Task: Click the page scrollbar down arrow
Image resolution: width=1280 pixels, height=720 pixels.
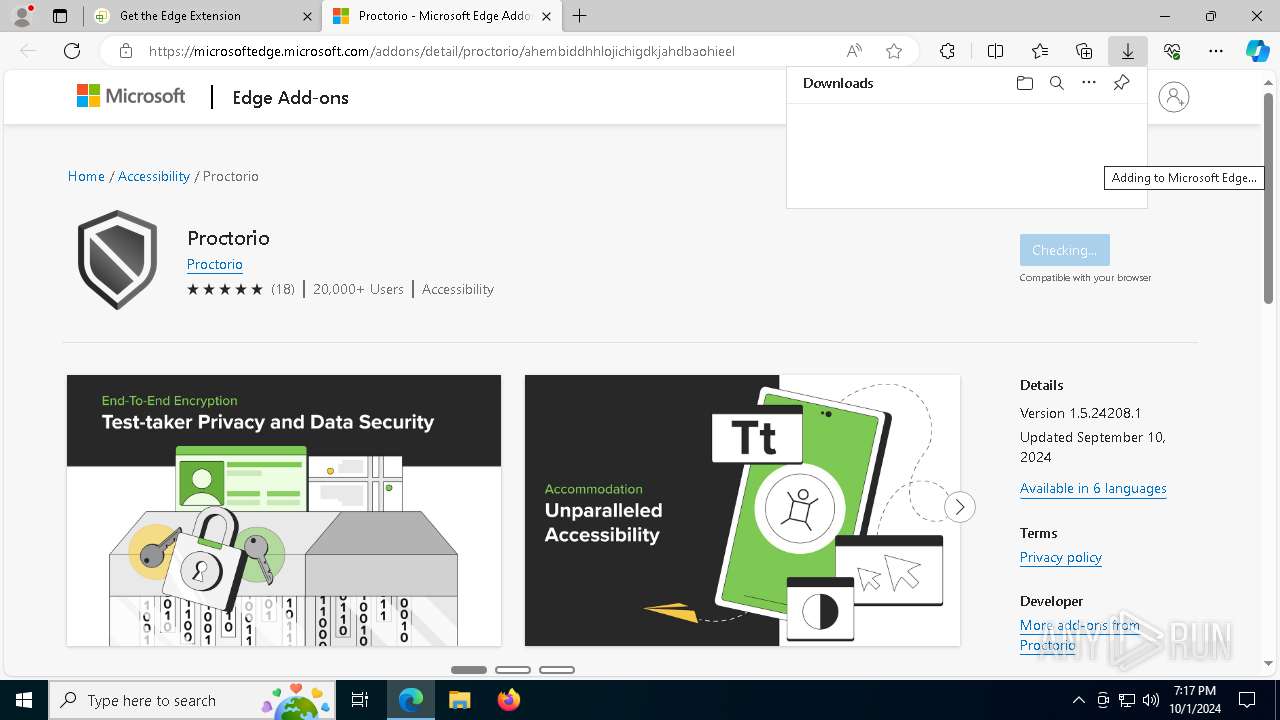Action: [1270, 663]
